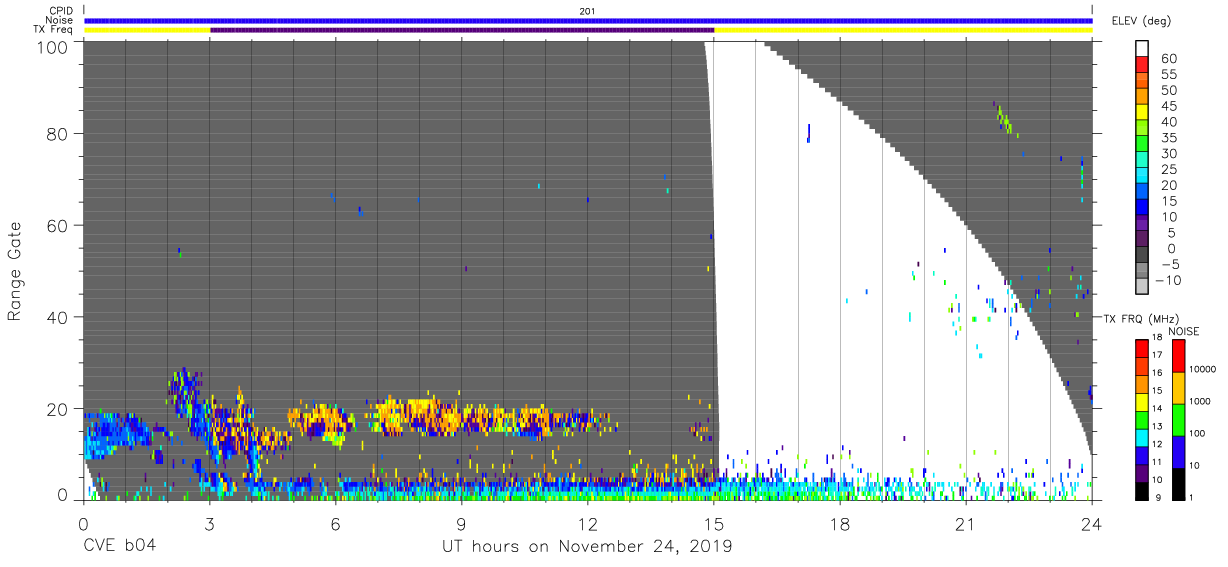Click the blue ELEV segment between 10 and 15
Image resolution: width=1228 pixels, height=567 pixels.
coord(1142,207)
